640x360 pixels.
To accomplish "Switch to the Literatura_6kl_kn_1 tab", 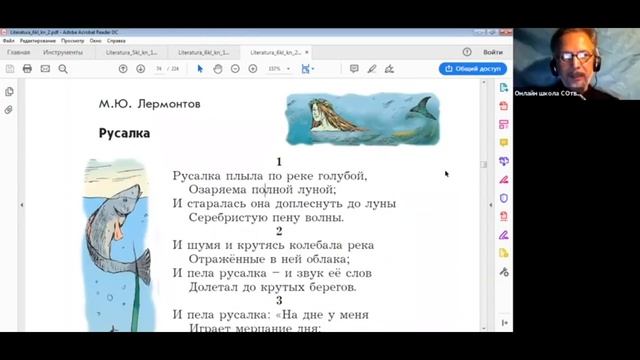I will pos(204,52).
